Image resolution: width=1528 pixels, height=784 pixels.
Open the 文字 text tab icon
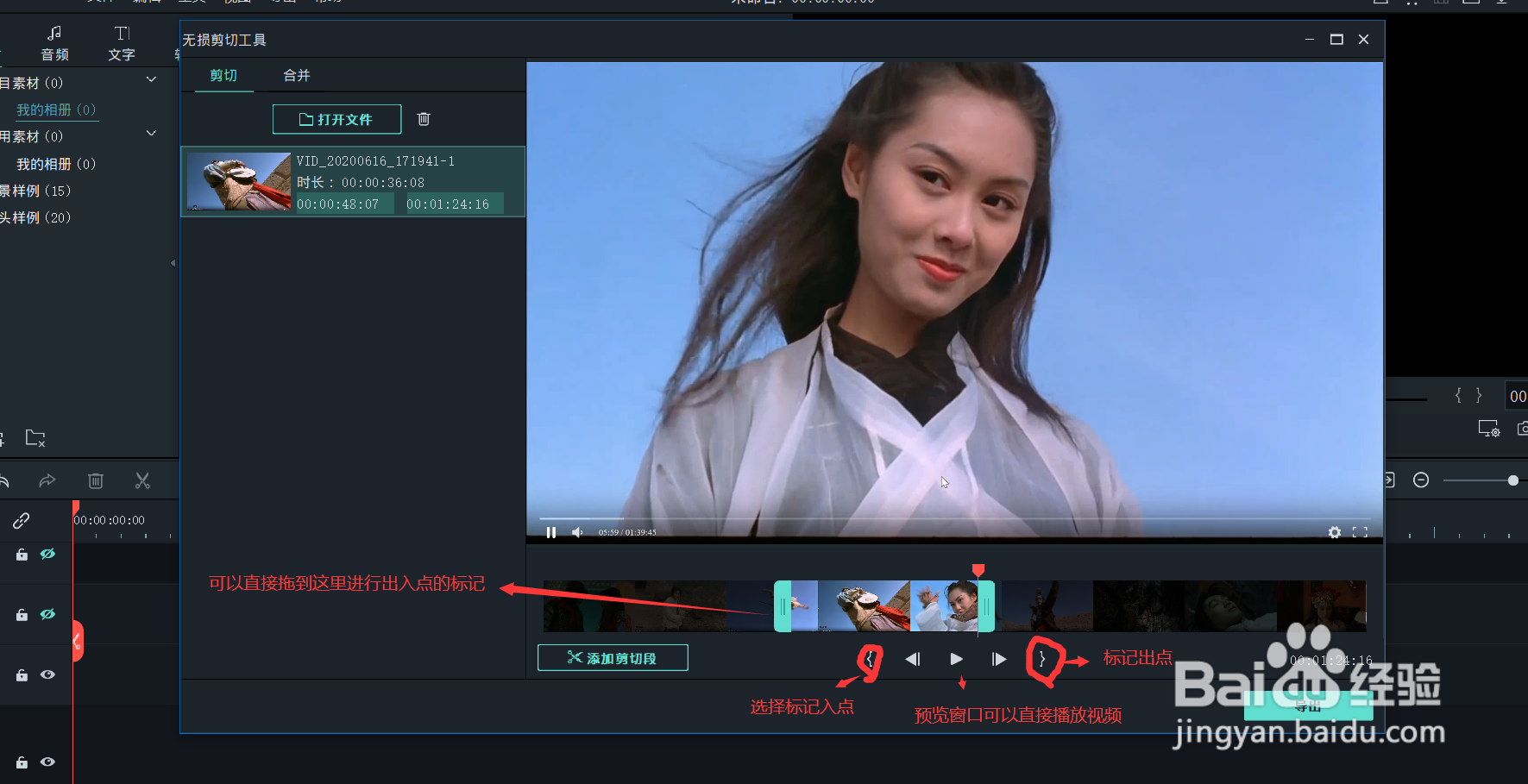click(122, 42)
